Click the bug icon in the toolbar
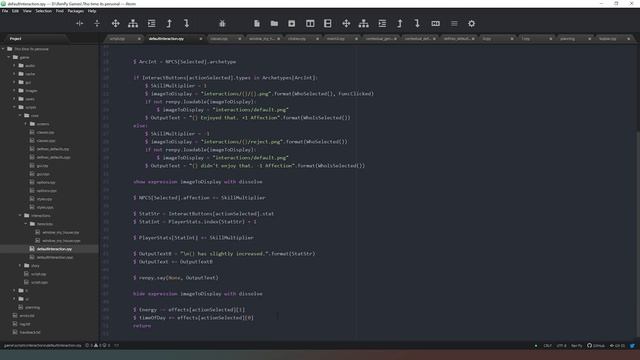This screenshot has height=360, width=640. (x=222, y=24)
